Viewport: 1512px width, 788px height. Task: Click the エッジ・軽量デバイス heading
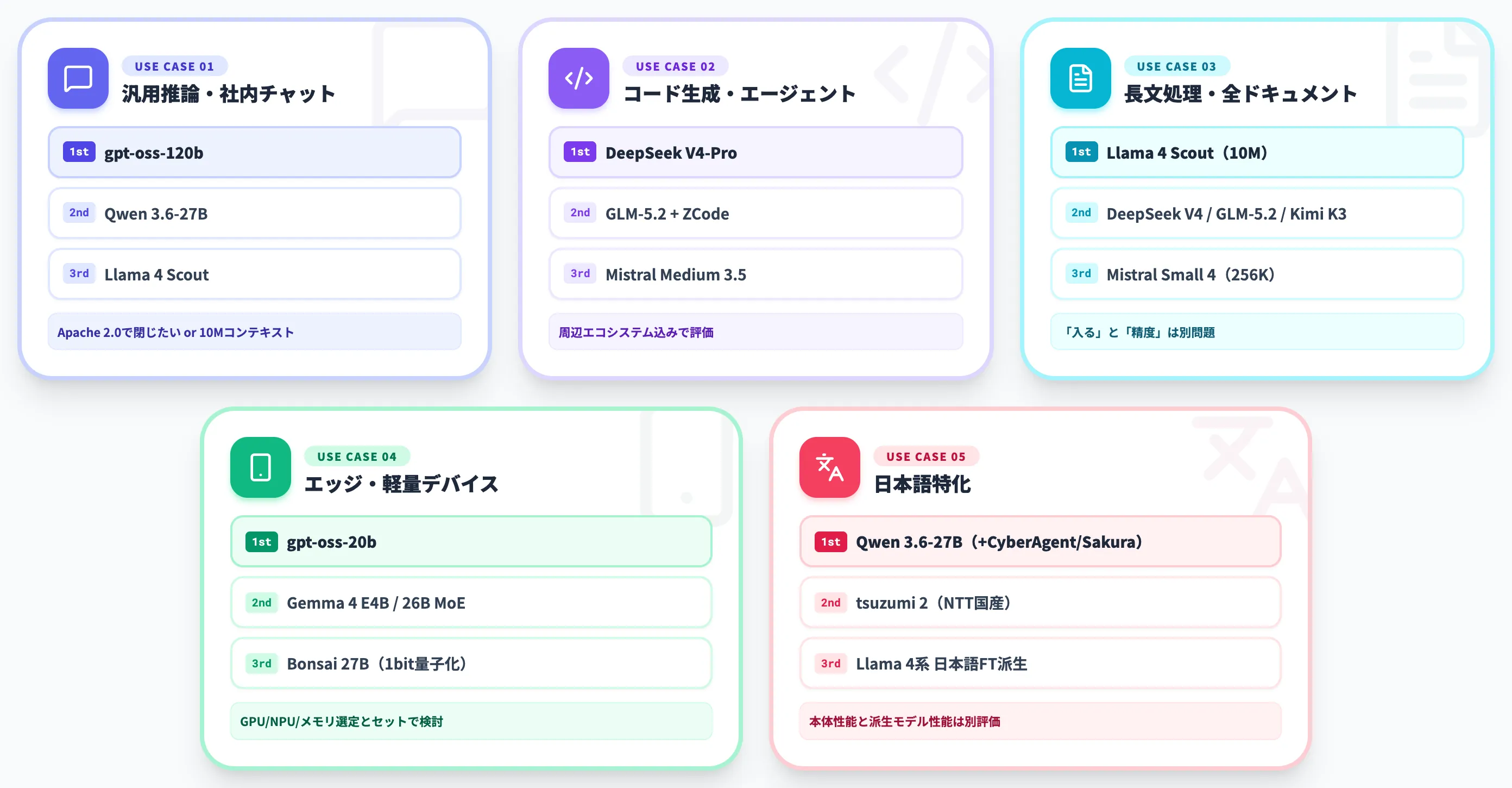coord(401,484)
